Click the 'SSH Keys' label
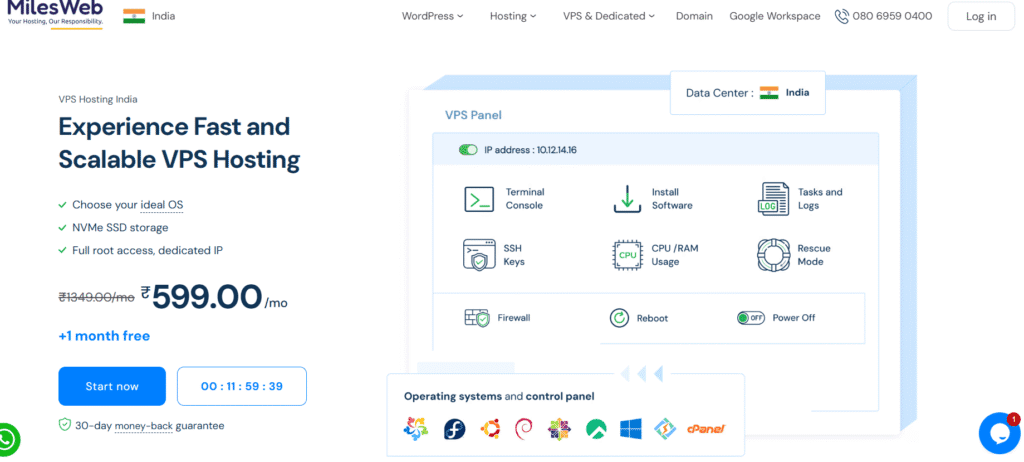Screen dimensions: 1024x462 (x=514, y=255)
